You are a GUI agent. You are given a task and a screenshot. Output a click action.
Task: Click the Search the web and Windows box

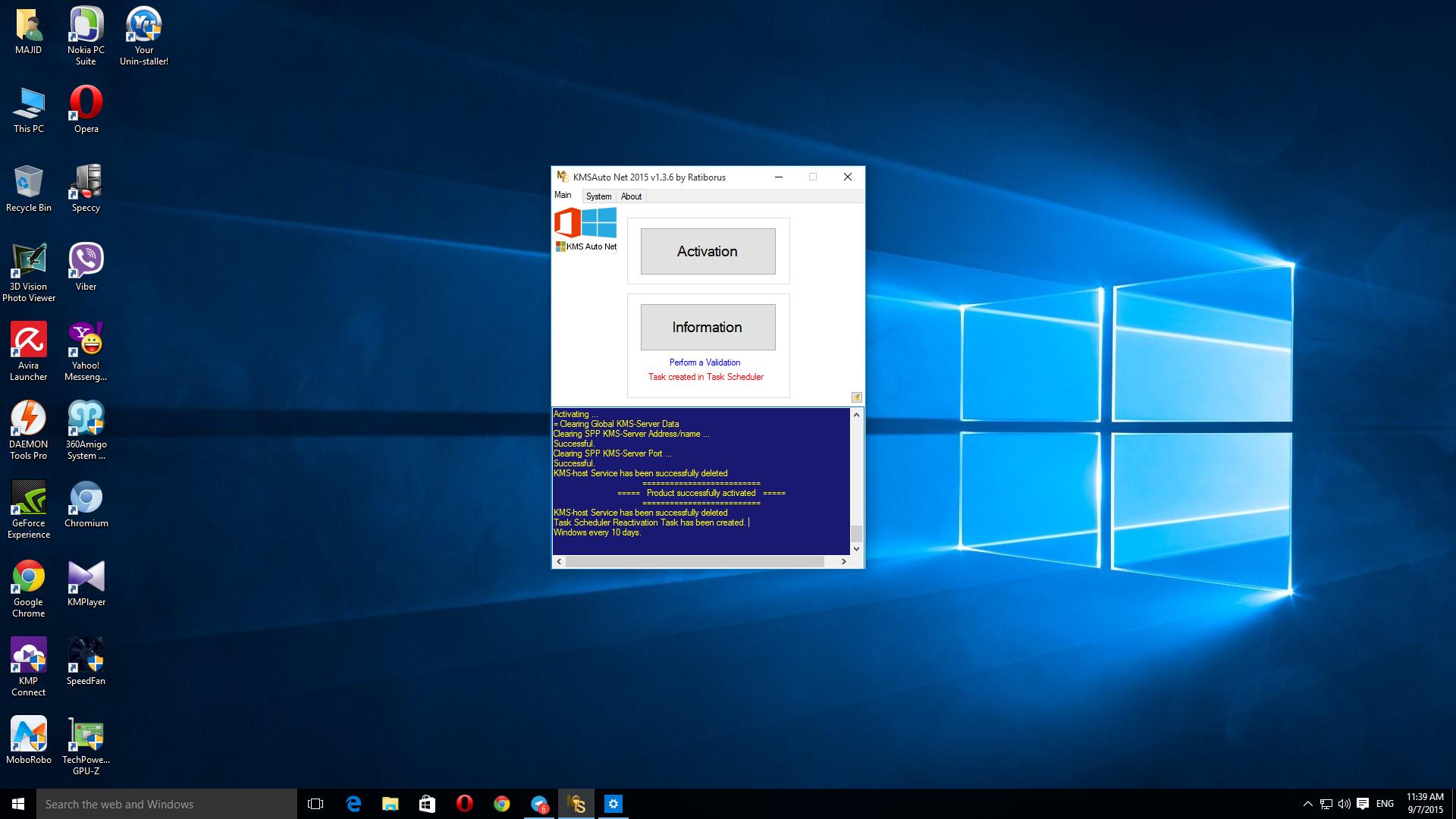(167, 804)
